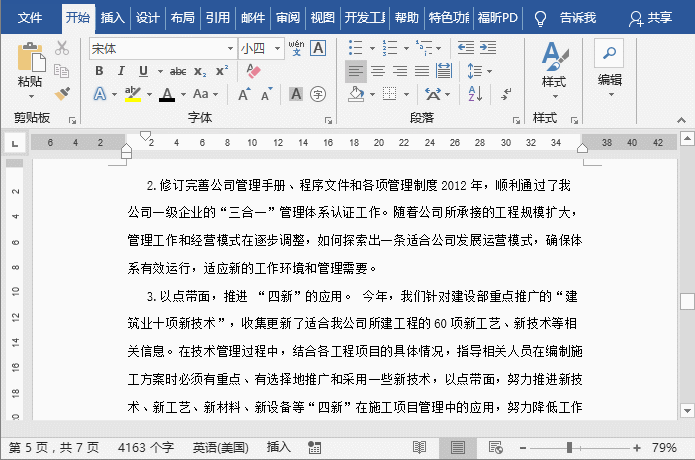Decrease font size with shrink font icon
Screen dimensions: 695x460
coord(266,94)
